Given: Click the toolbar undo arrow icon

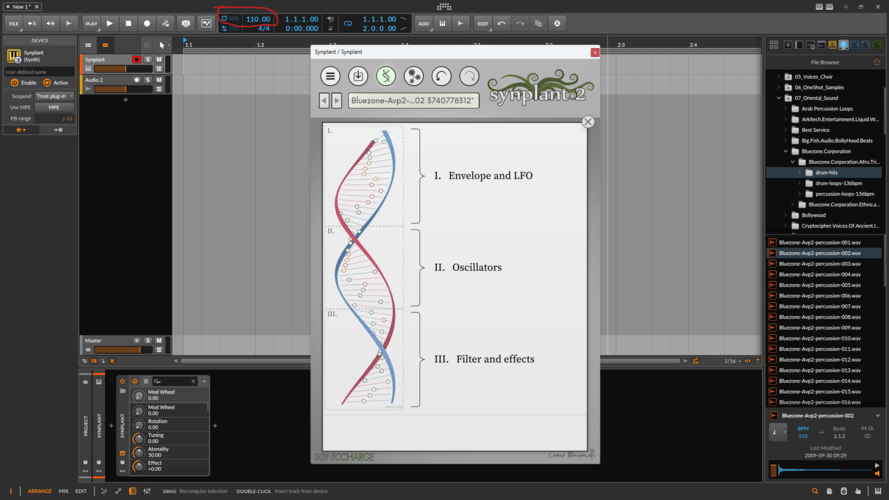Looking at the screenshot, I should click(x=501, y=24).
